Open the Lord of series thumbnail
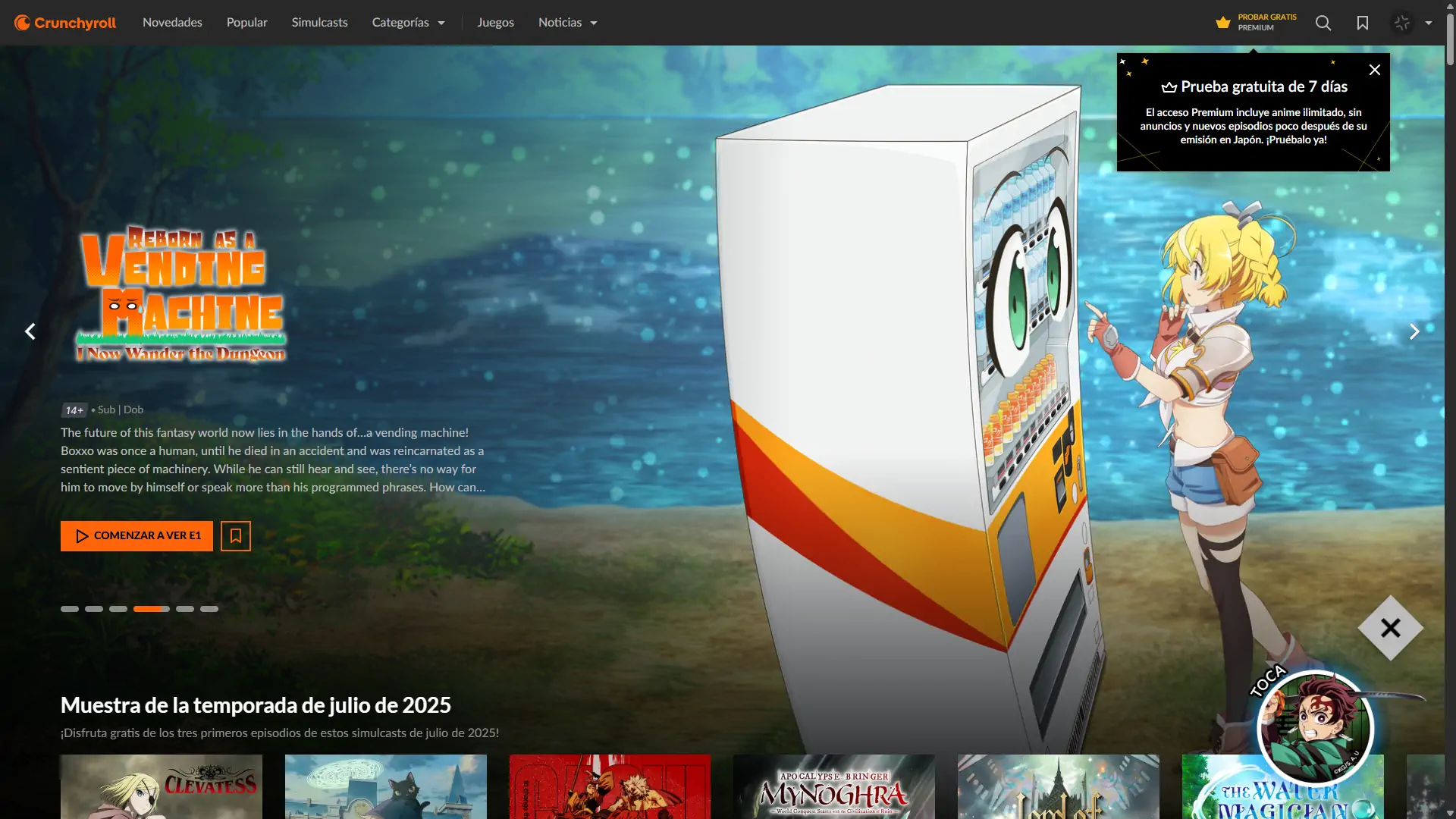The image size is (1456, 819). (1059, 786)
